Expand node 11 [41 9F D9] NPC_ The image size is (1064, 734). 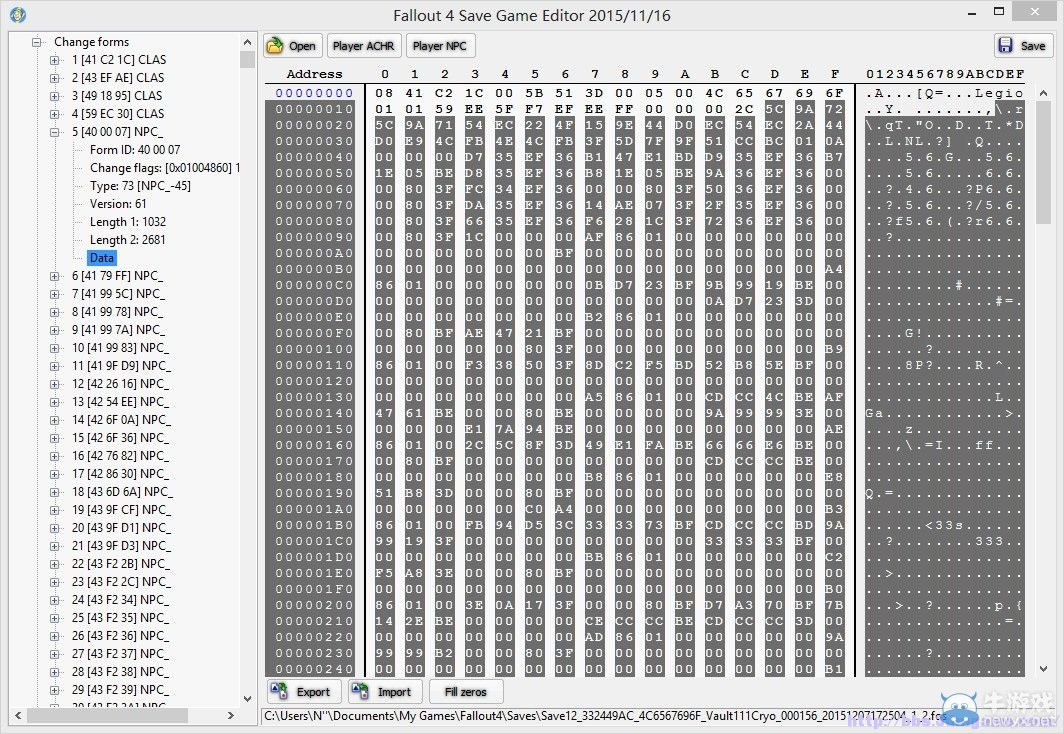tap(54, 366)
